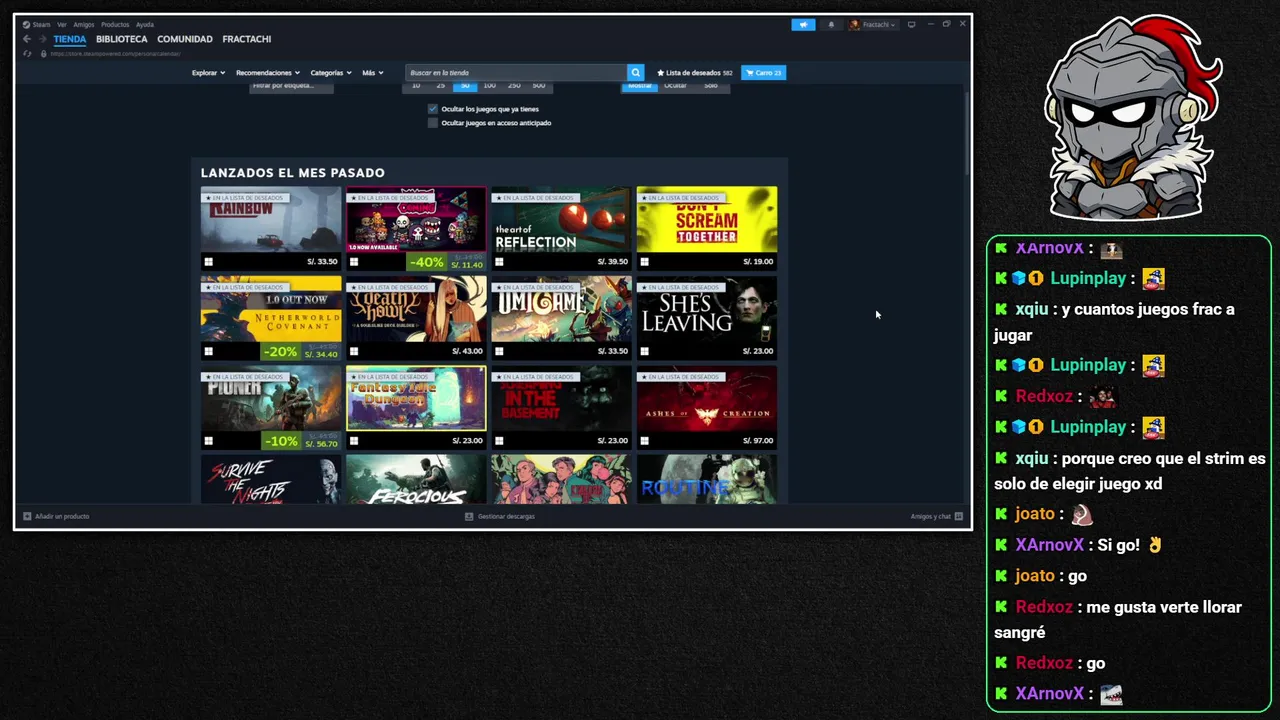Click the Kick badge next to joato: go
The width and height of the screenshot is (1280, 720).
coord(1001,576)
